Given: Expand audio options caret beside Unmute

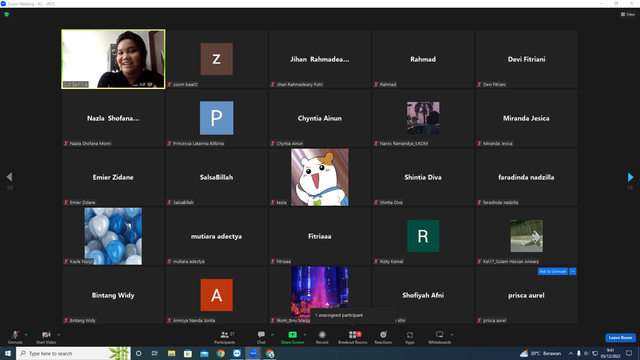Looking at the screenshot, I should click(x=26, y=335).
